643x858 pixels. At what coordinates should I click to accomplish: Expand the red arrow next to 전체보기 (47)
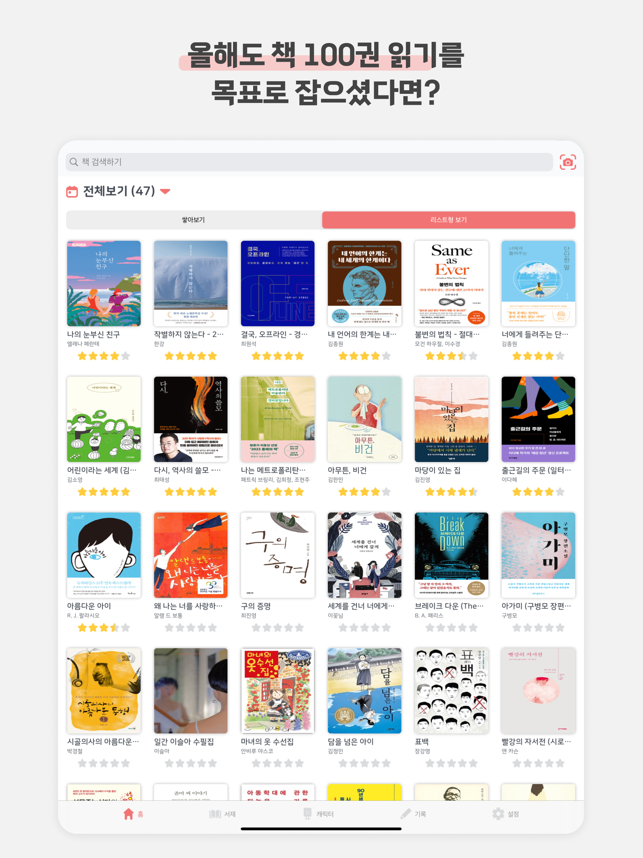pyautogui.click(x=165, y=192)
